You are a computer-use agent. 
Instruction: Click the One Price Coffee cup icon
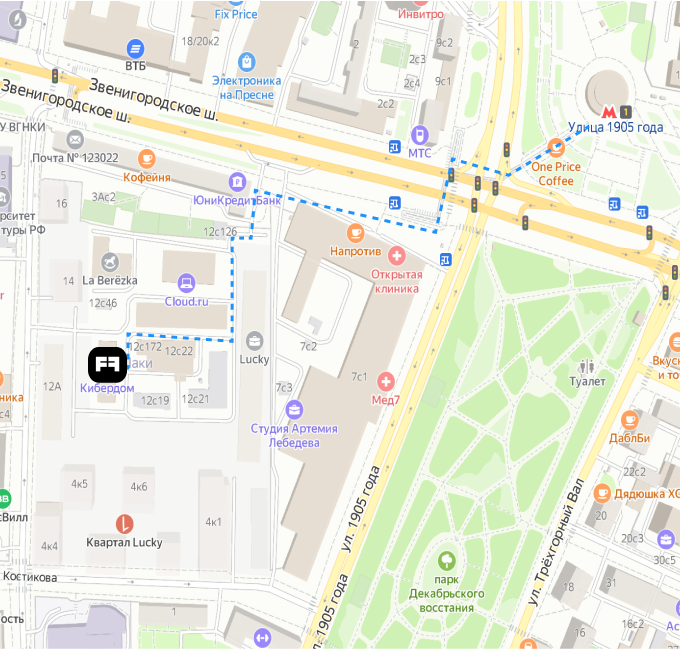556,148
